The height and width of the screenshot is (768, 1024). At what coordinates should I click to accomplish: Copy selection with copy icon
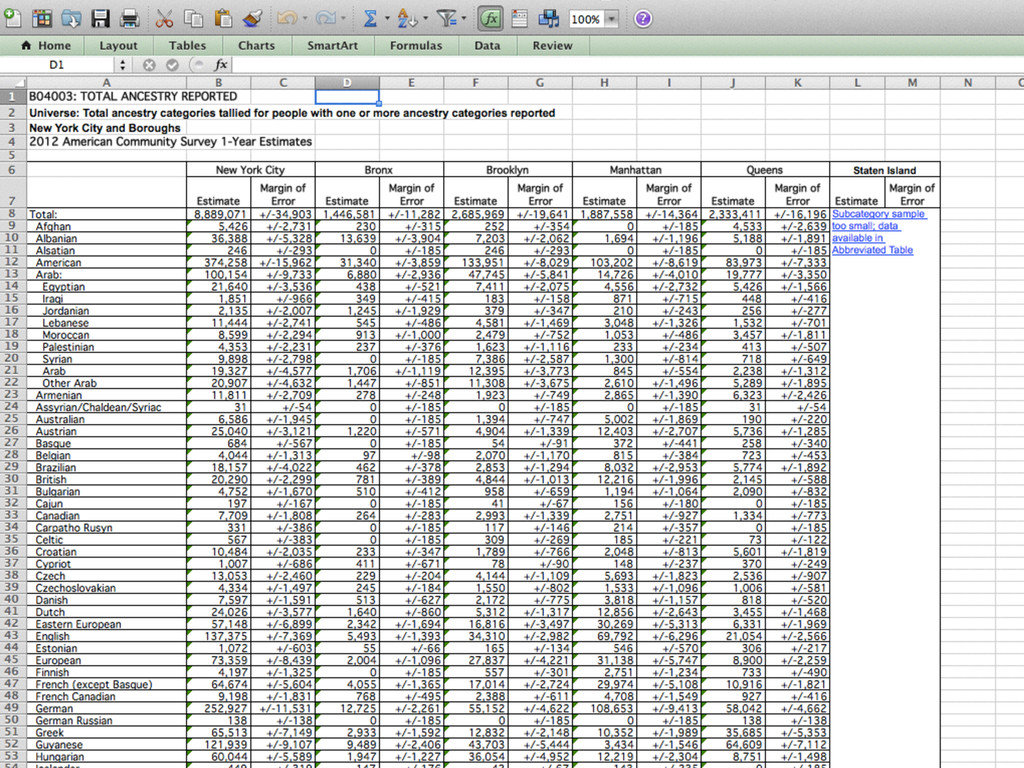coord(193,18)
